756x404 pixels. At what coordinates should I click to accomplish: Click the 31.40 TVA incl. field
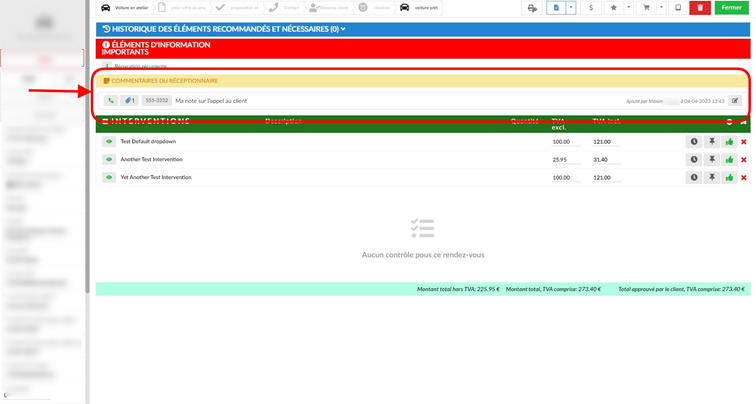click(x=607, y=160)
